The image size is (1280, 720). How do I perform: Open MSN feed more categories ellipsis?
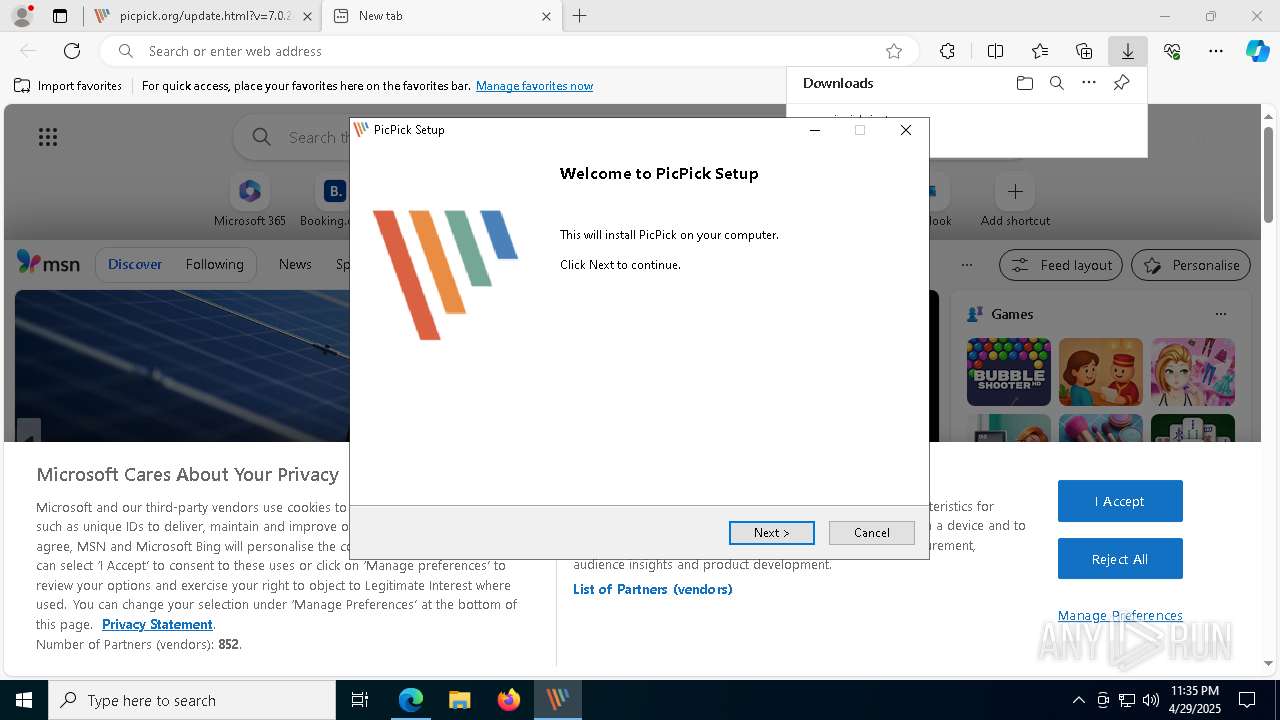click(966, 265)
